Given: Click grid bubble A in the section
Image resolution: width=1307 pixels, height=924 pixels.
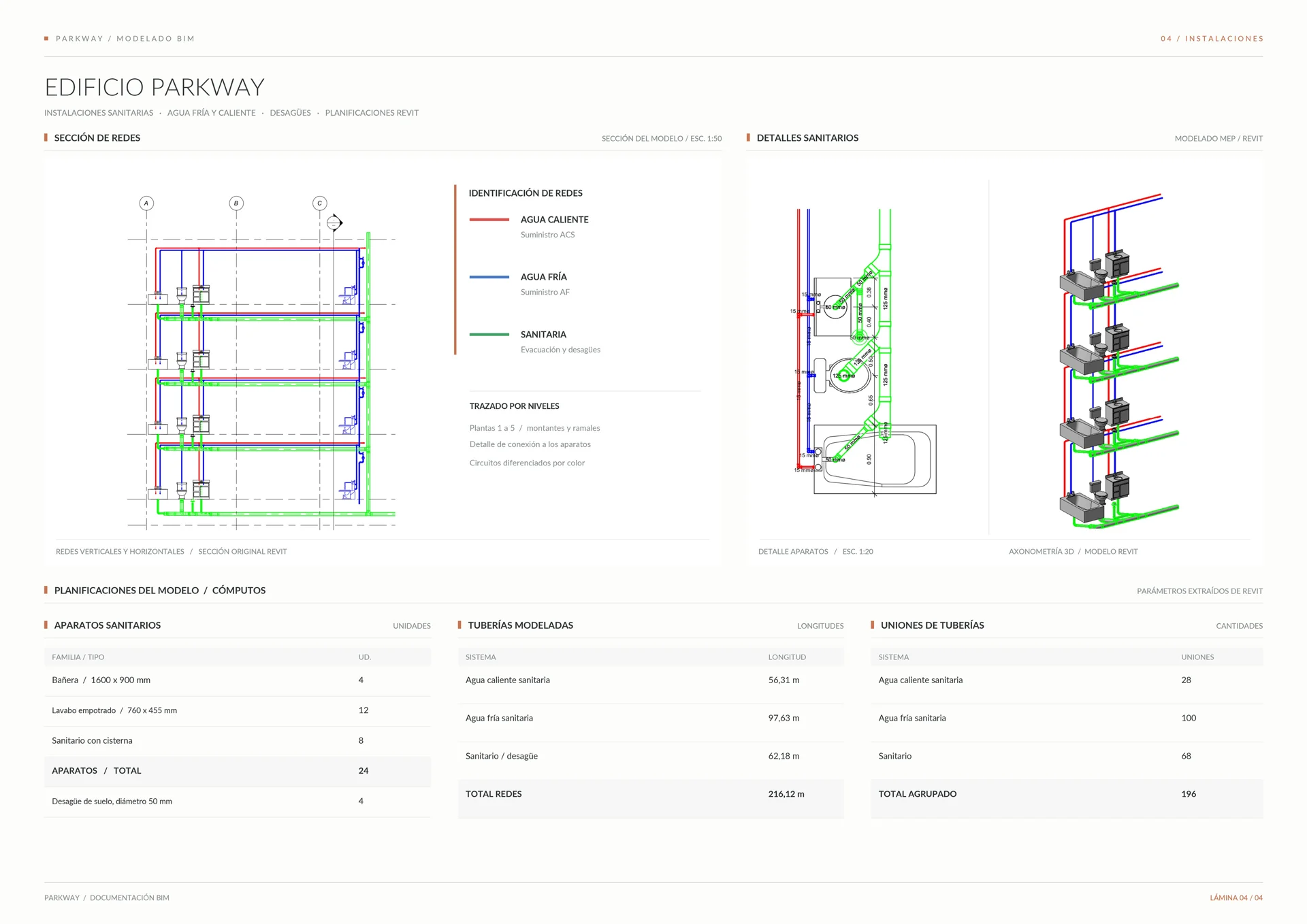Looking at the screenshot, I should (146, 203).
